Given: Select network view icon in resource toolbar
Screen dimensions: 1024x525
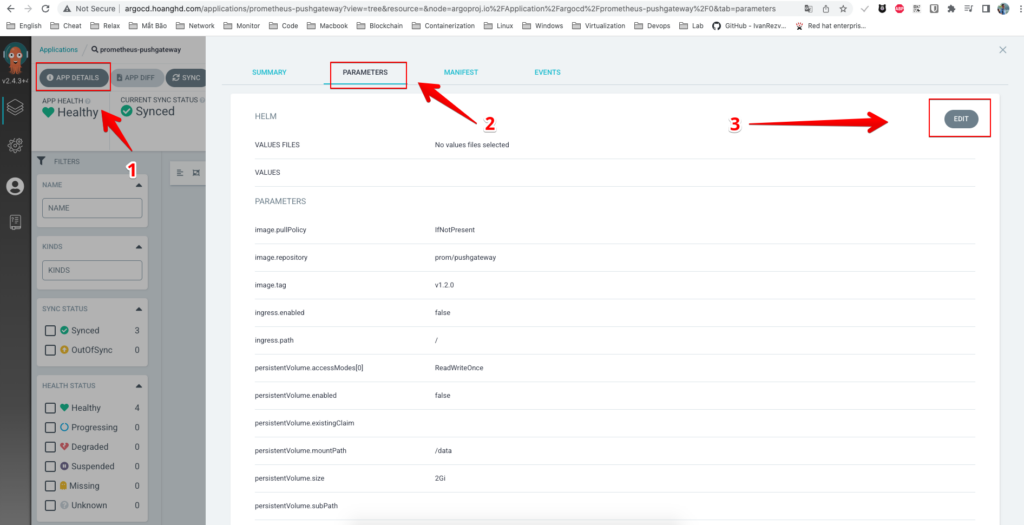Looking at the screenshot, I should [x=196, y=173].
